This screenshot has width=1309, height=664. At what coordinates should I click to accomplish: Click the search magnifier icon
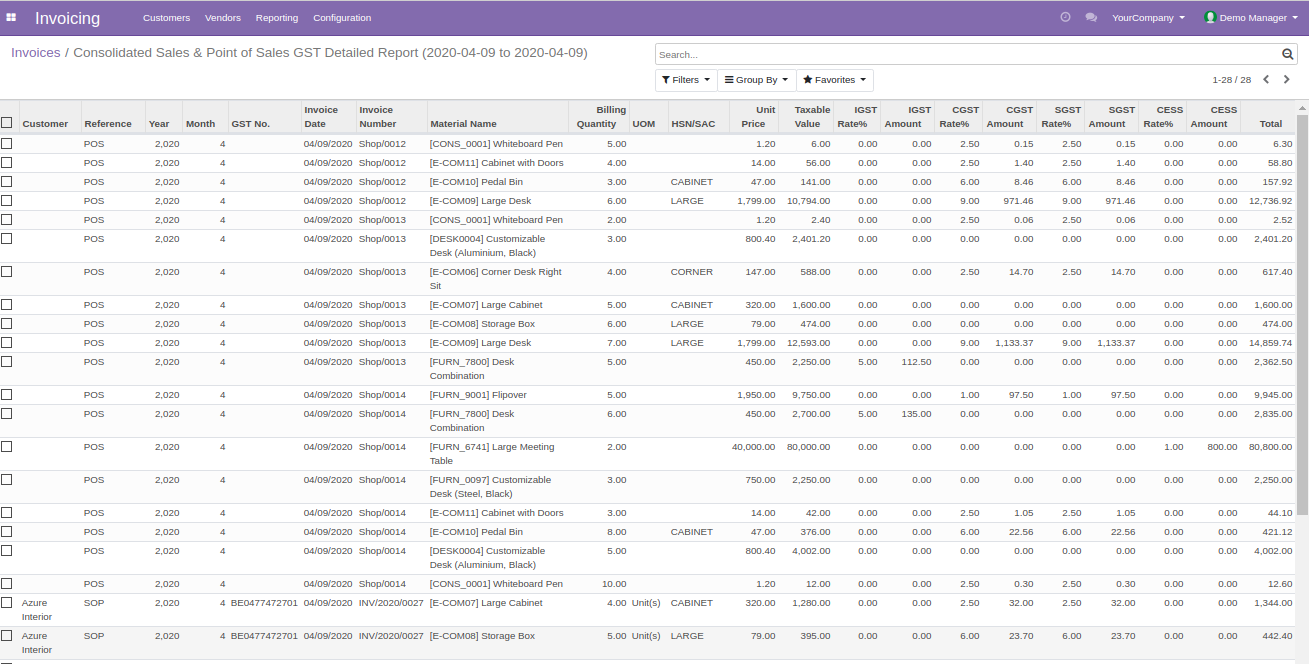pos(1287,53)
